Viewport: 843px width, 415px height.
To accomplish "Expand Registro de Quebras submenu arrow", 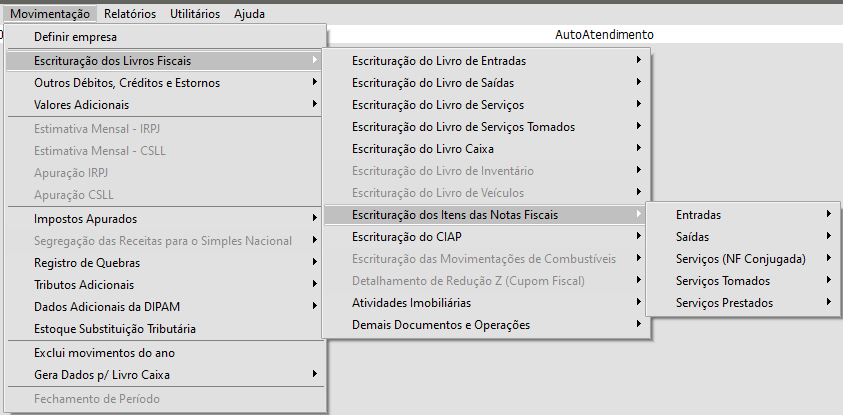I will click(315, 263).
